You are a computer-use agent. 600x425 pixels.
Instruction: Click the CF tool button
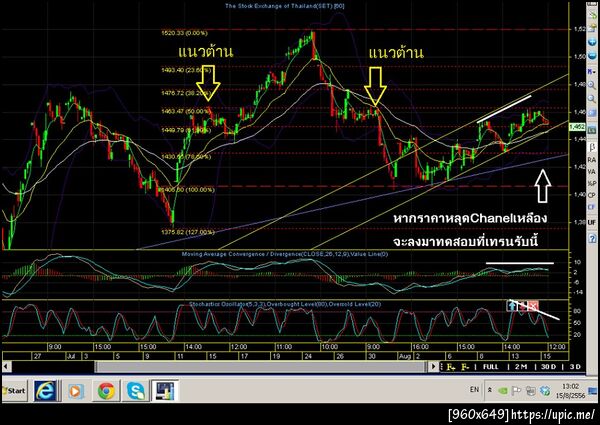click(x=592, y=207)
